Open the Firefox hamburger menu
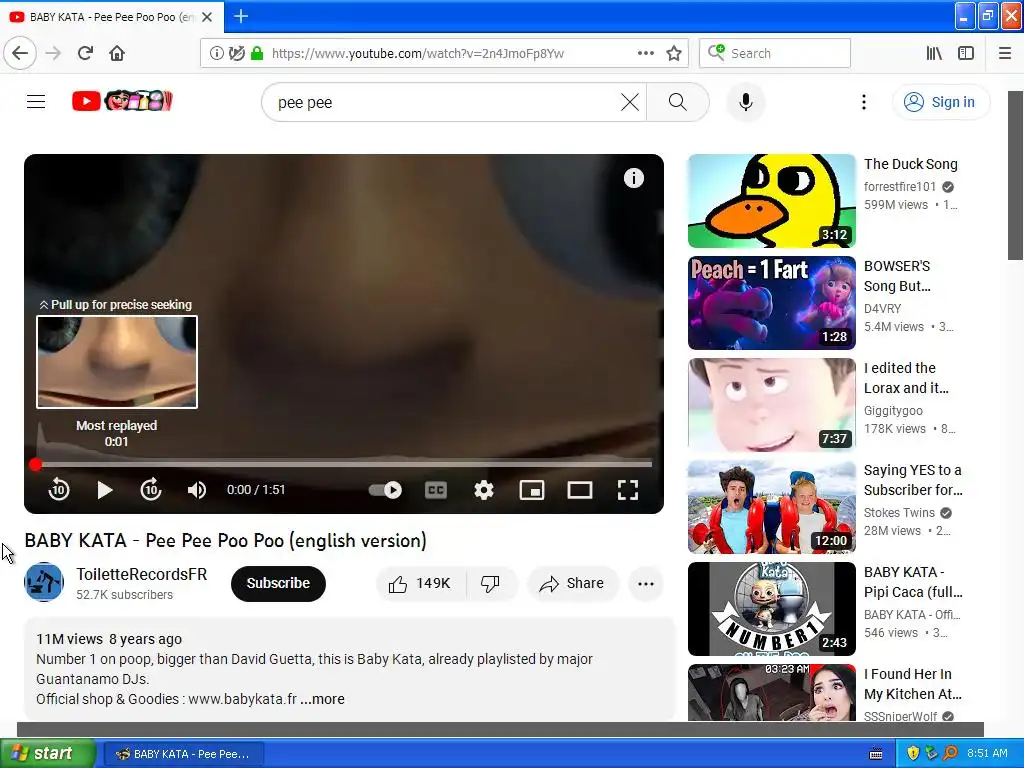Viewport: 1024px width, 768px height. 1005,53
